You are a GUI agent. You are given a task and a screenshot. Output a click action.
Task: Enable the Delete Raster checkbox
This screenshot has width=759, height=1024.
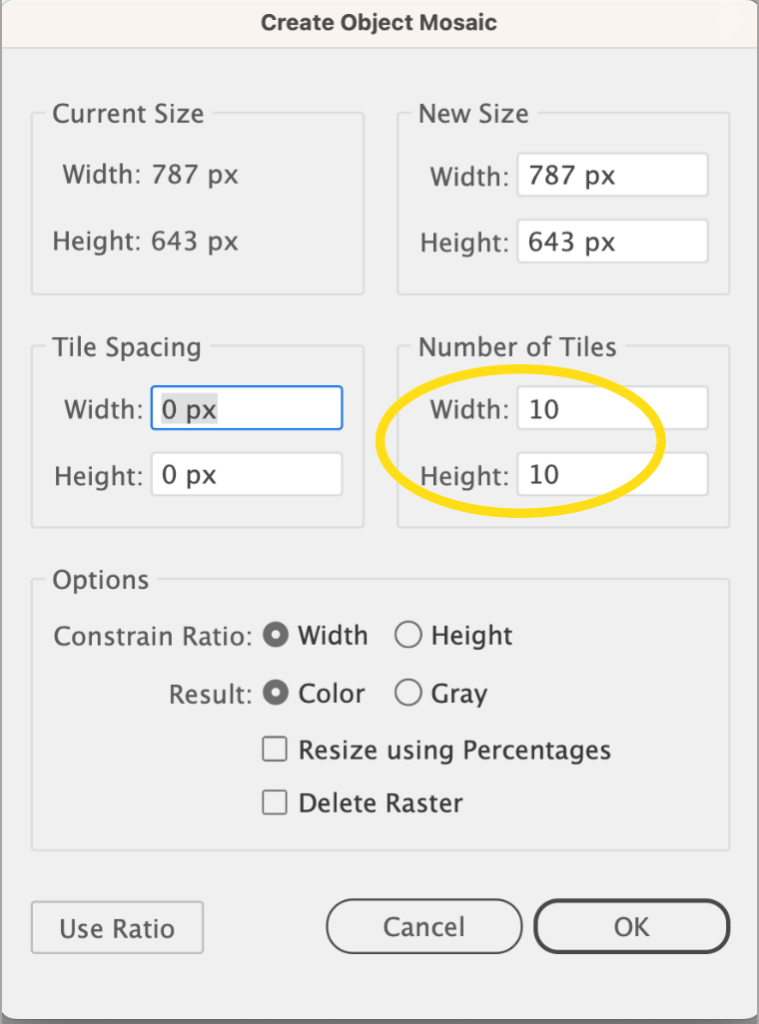point(275,802)
